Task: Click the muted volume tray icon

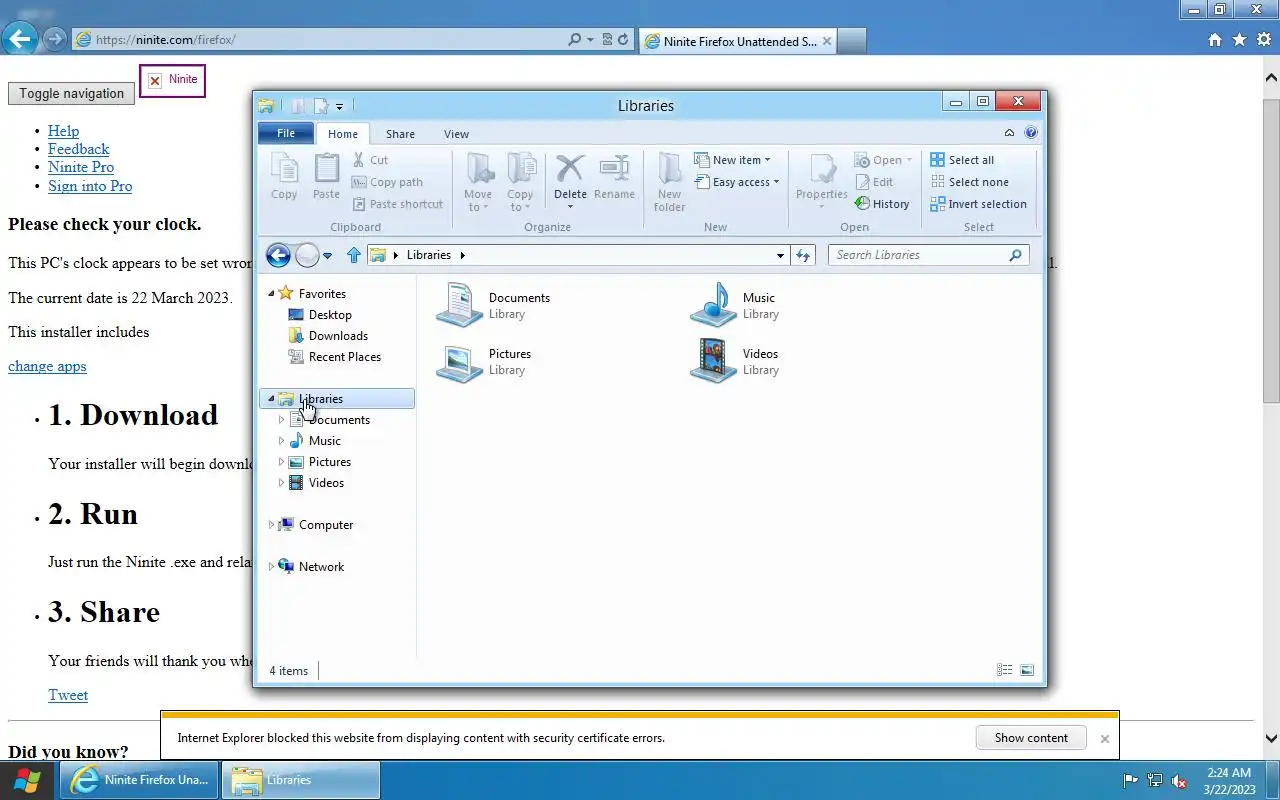Action: pos(1179,780)
